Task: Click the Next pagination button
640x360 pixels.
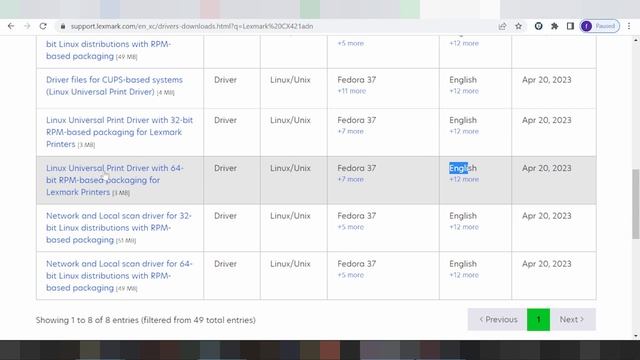Action: pos(573,320)
